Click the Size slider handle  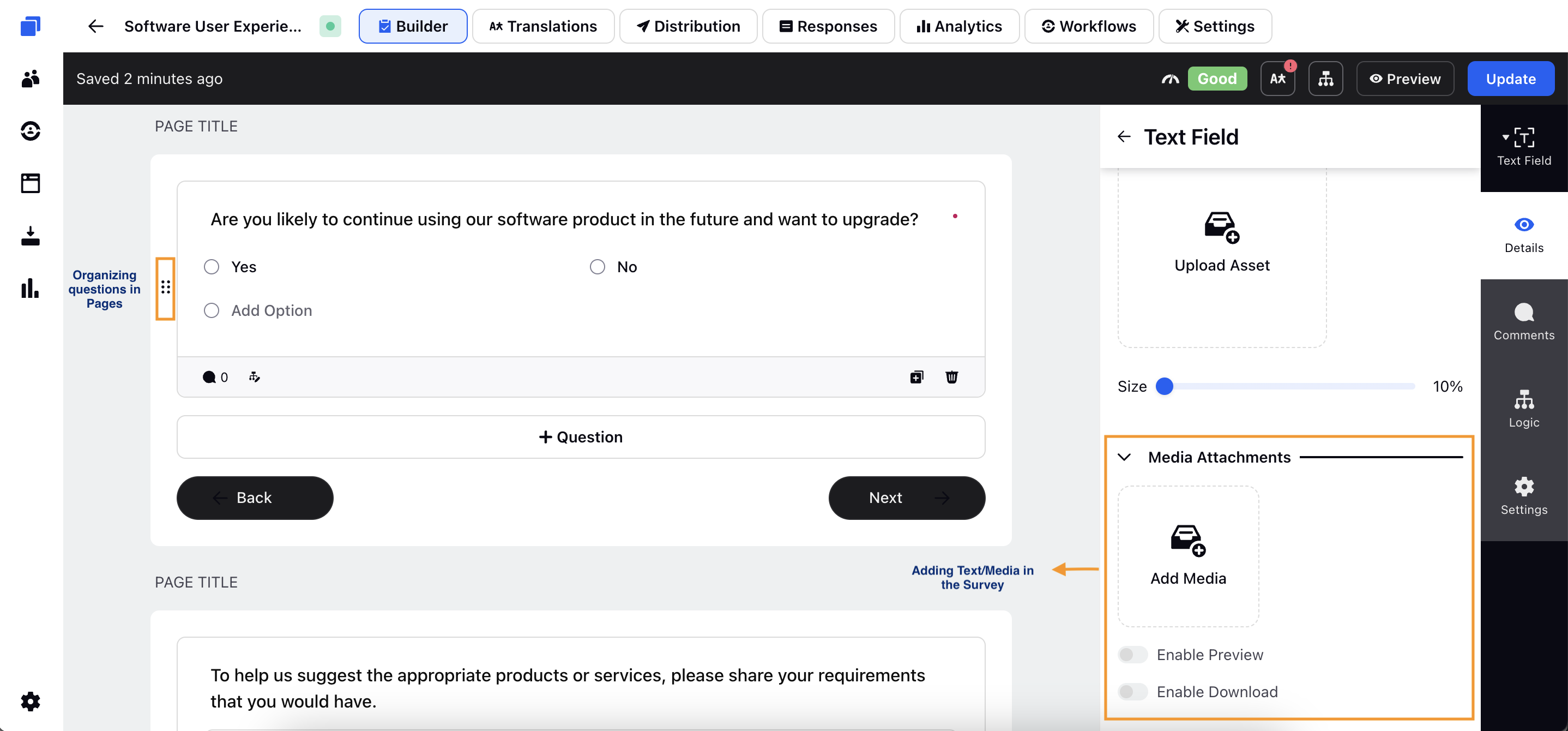[x=1165, y=386]
